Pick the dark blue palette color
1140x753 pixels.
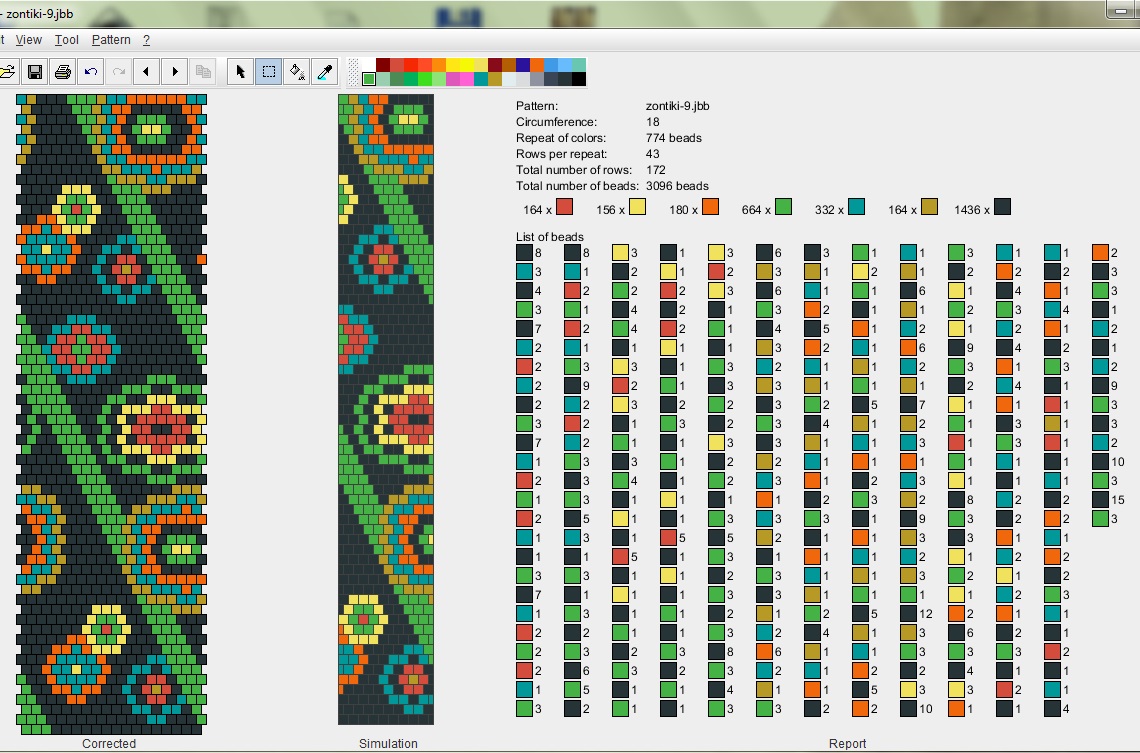[523, 65]
